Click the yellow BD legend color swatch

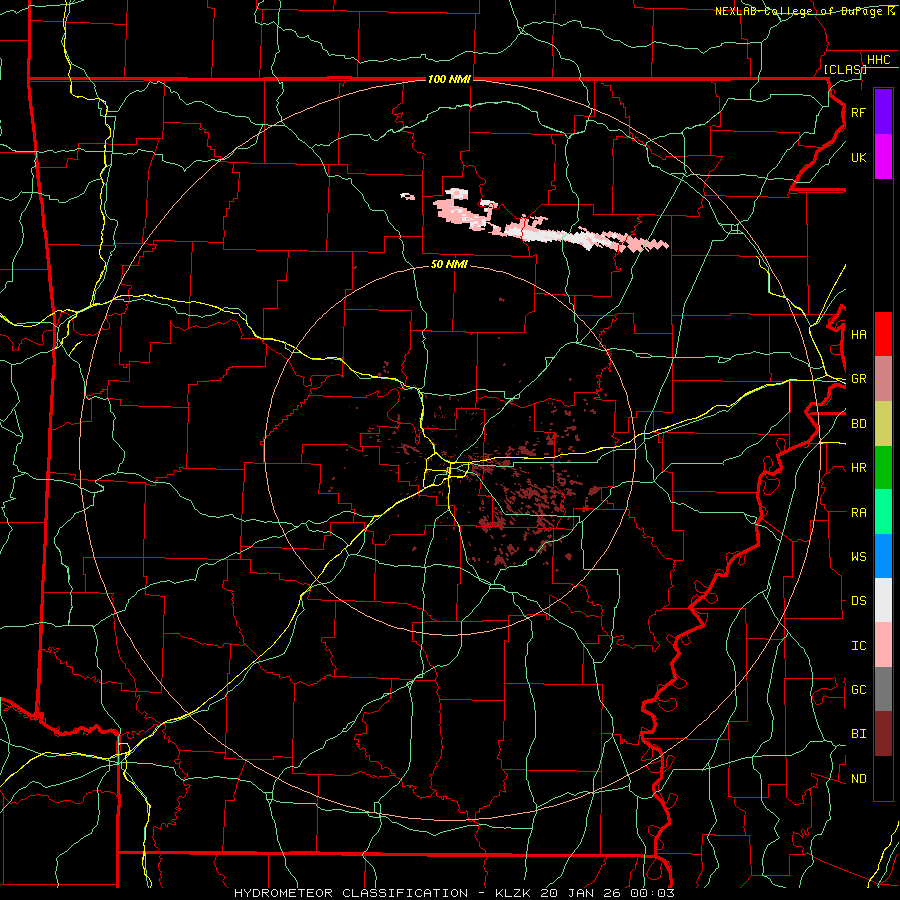point(883,424)
